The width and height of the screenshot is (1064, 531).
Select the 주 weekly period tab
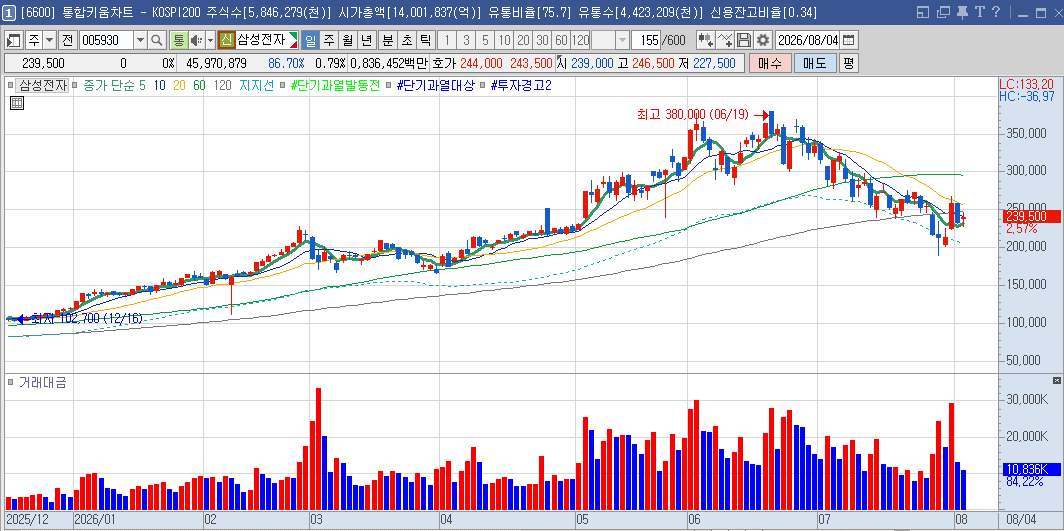328,40
